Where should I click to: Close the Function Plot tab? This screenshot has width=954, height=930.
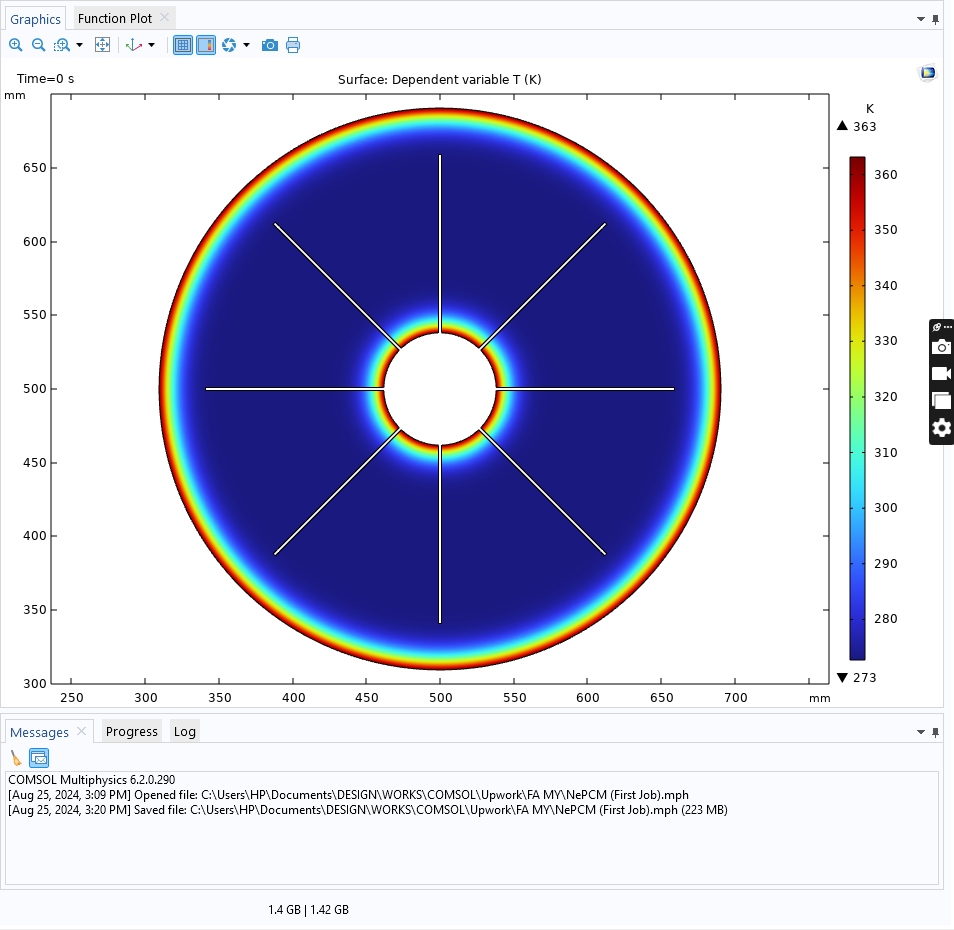click(x=165, y=18)
